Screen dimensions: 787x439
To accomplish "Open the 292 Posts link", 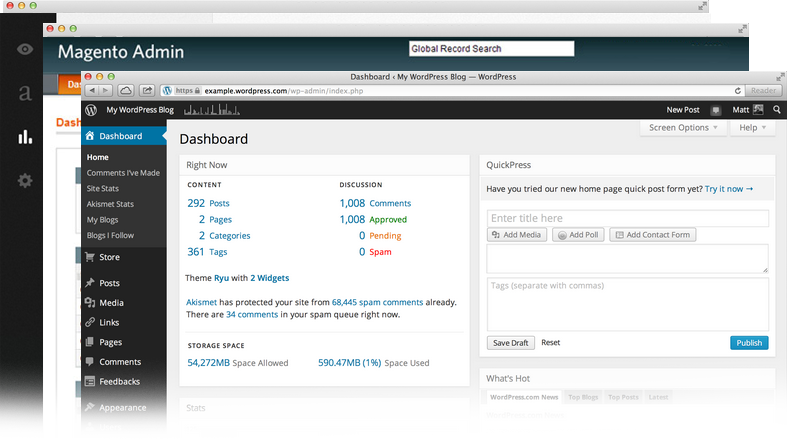I will click(x=208, y=203).
